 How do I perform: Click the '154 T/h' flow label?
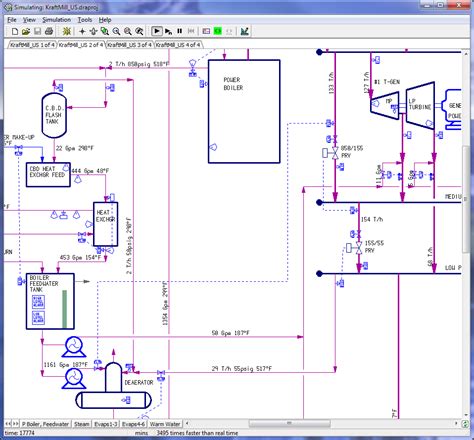(372, 219)
